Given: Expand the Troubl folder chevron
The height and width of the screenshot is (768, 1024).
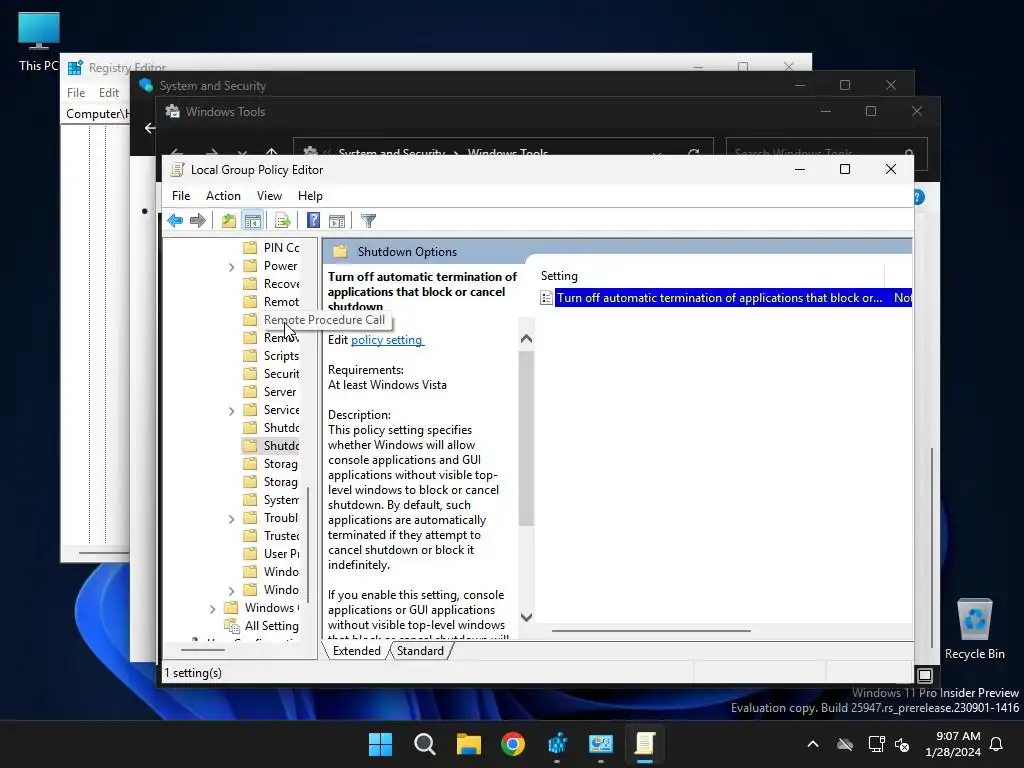Looking at the screenshot, I should coord(231,519).
